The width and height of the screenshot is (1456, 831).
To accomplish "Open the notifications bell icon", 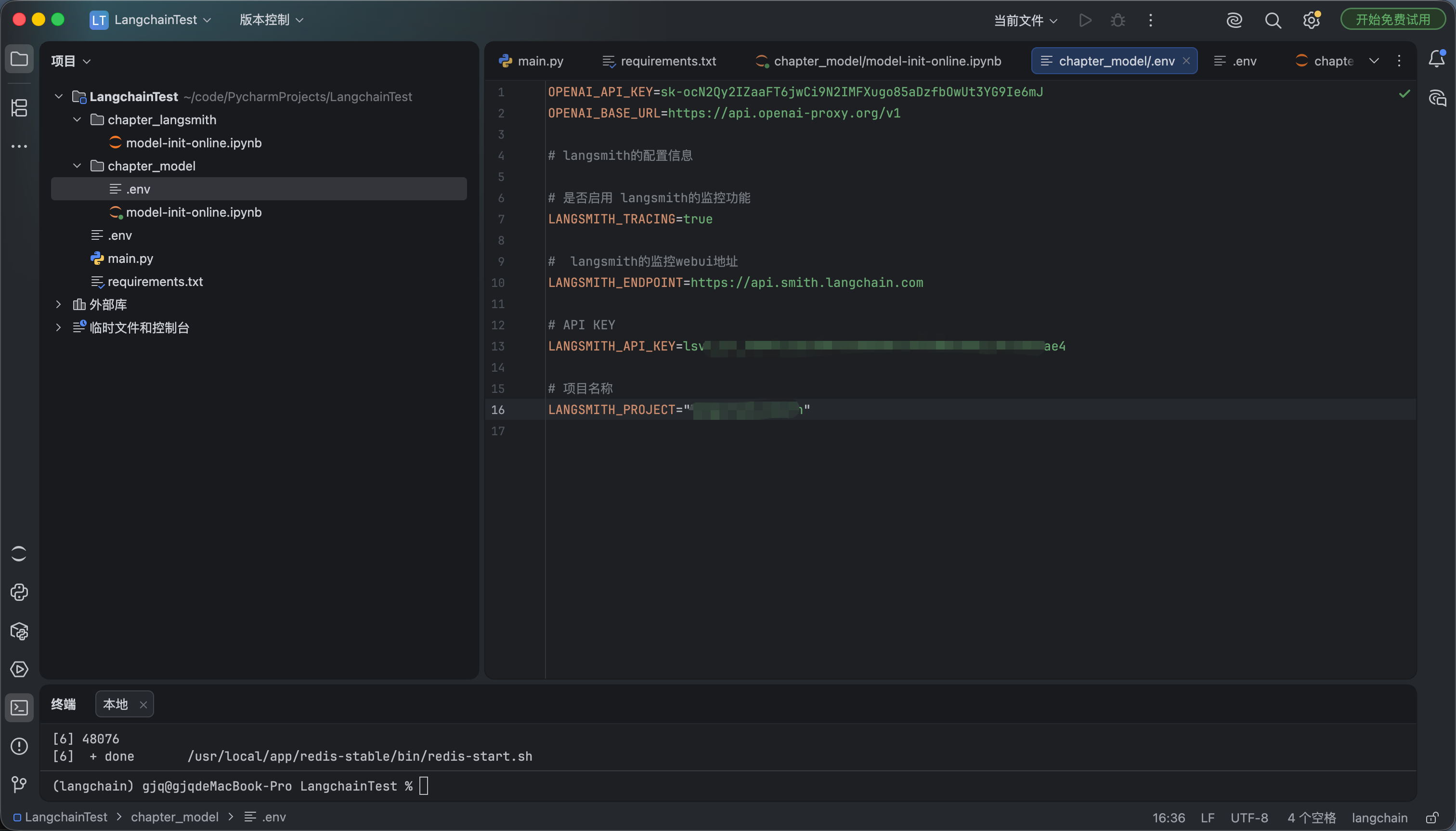I will point(1437,58).
